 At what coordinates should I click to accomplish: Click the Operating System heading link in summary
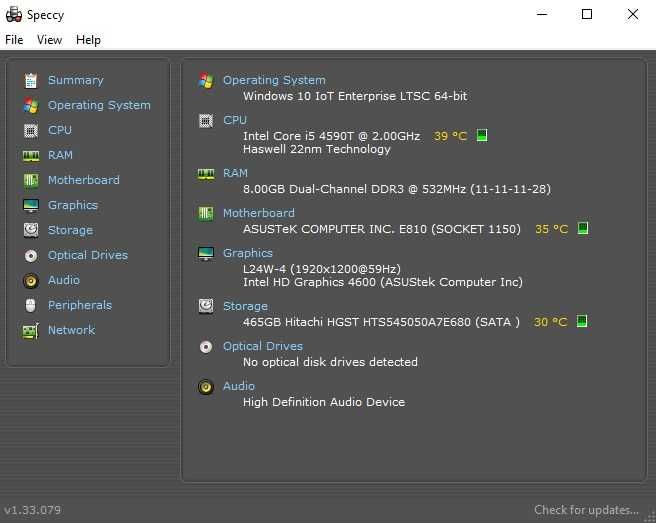[x=274, y=80]
